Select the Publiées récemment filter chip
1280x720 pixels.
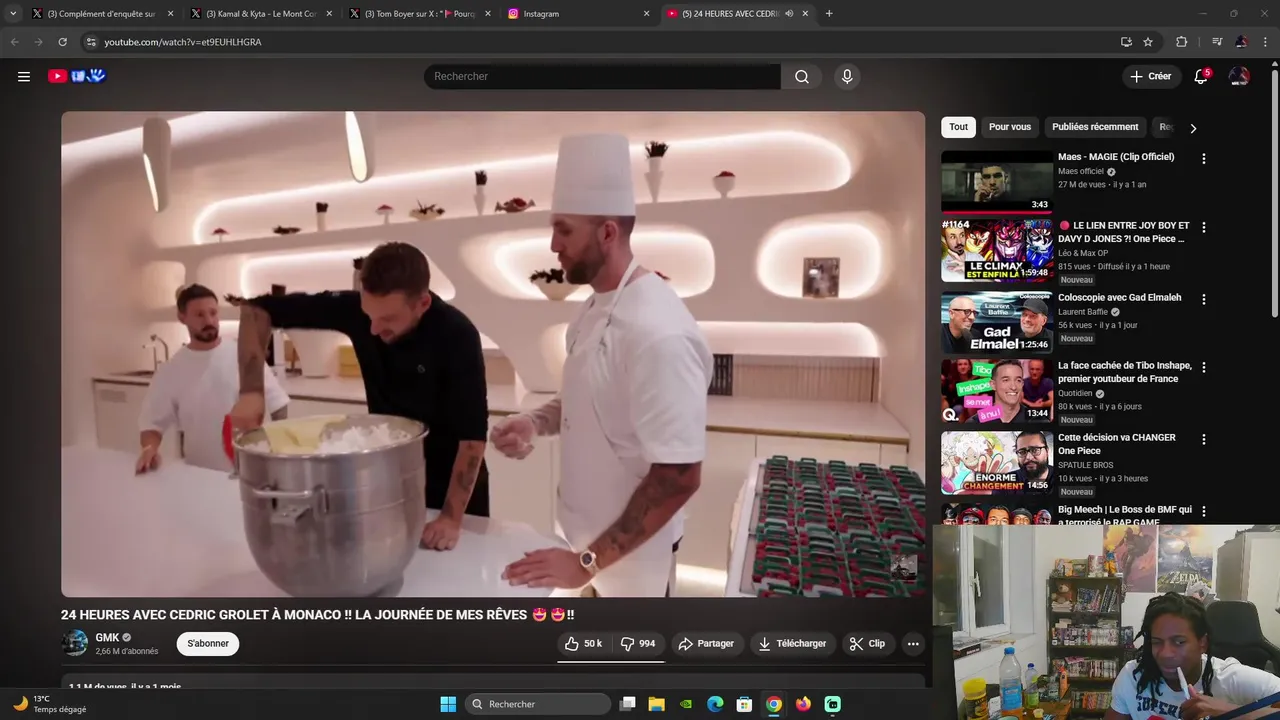click(x=1095, y=127)
